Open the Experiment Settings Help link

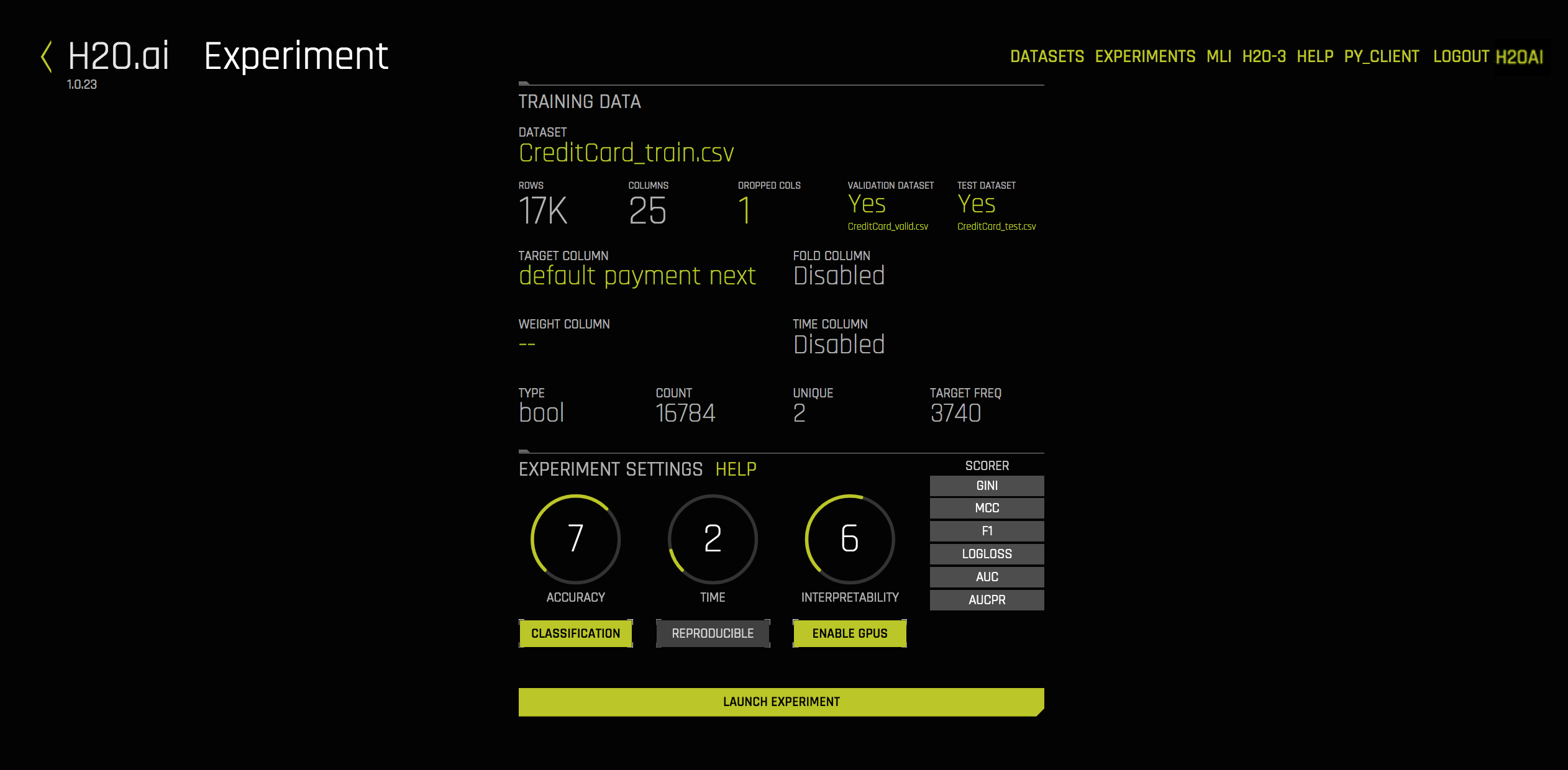pos(736,469)
